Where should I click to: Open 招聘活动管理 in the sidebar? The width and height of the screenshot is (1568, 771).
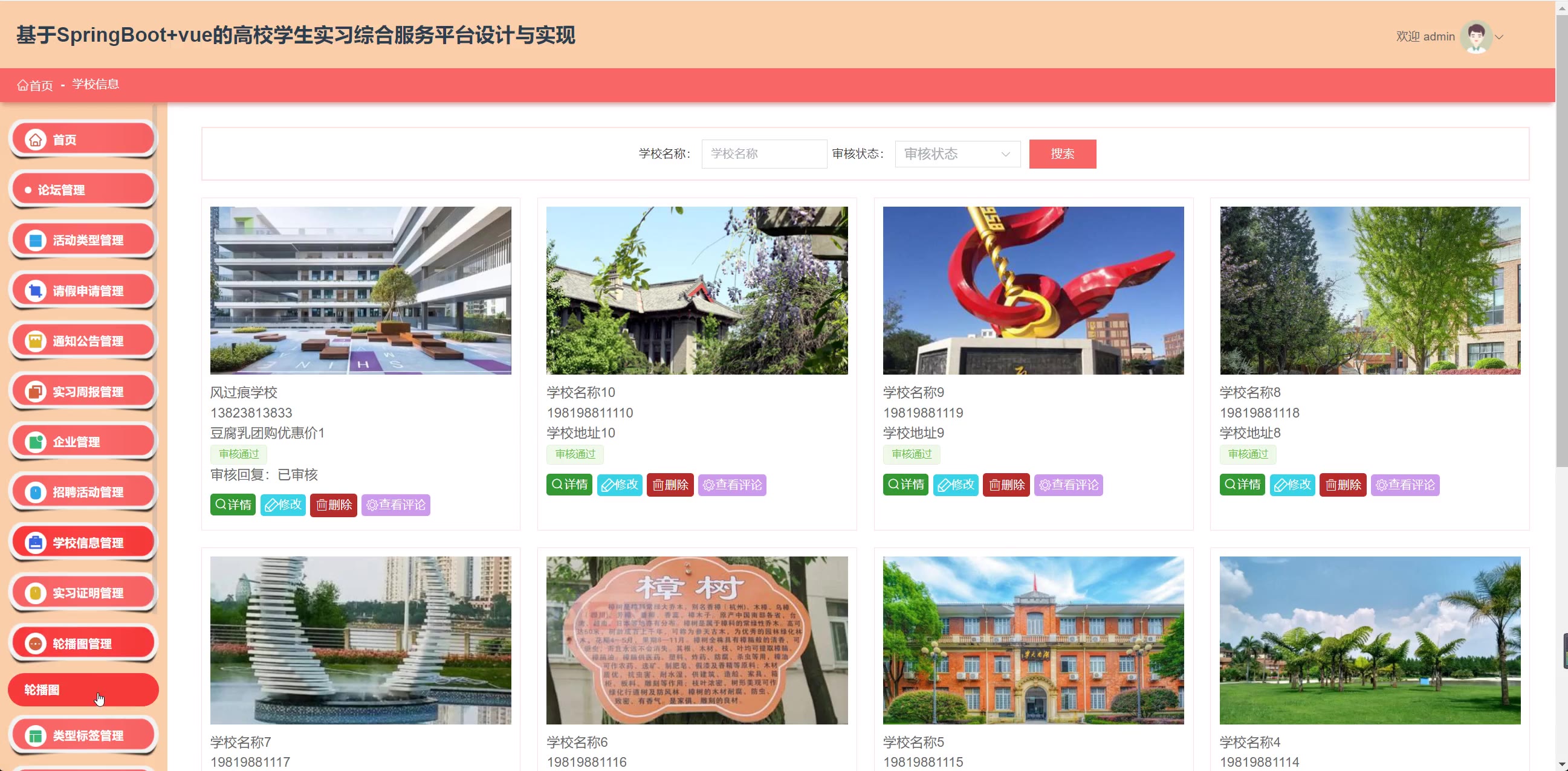pos(83,492)
